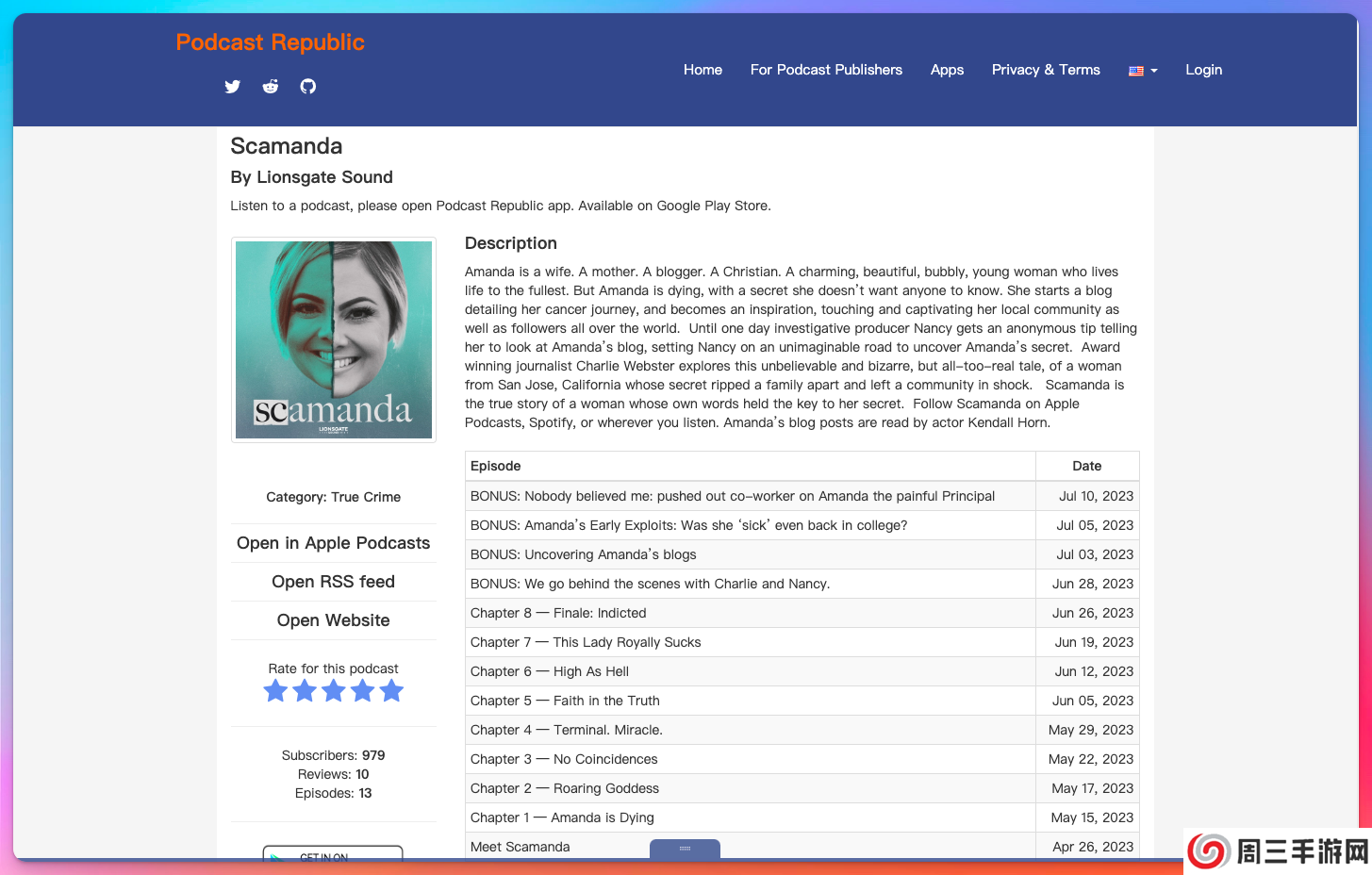Screen dimensions: 1372x875
Task: Click the Login link
Action: click(1203, 70)
